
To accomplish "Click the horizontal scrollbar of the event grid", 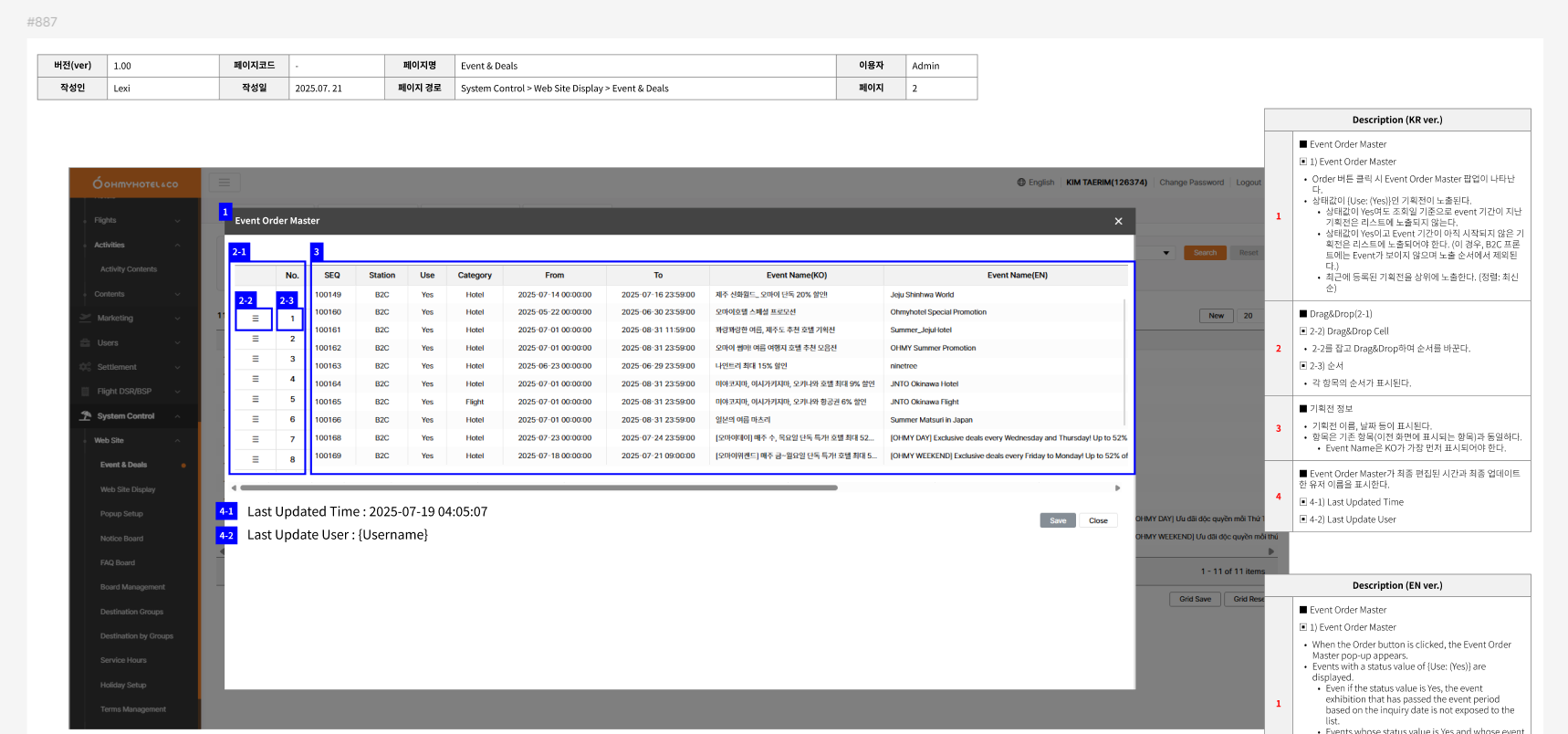I will 538,488.
